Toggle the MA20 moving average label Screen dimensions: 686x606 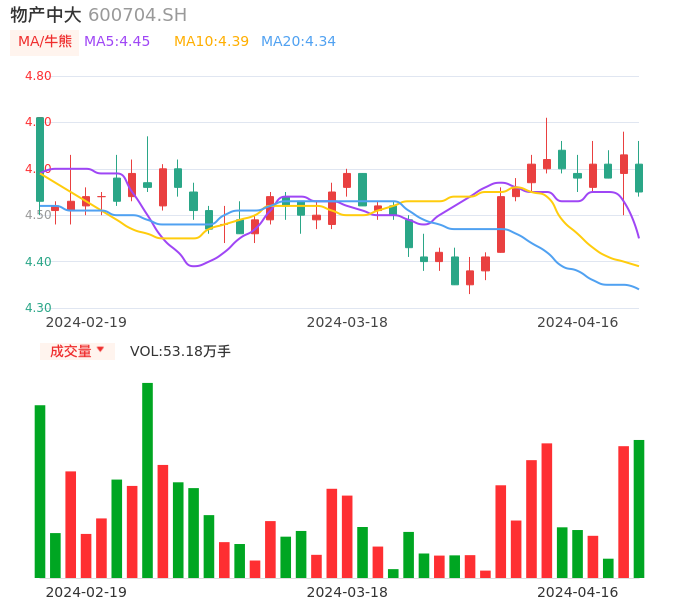(x=298, y=42)
